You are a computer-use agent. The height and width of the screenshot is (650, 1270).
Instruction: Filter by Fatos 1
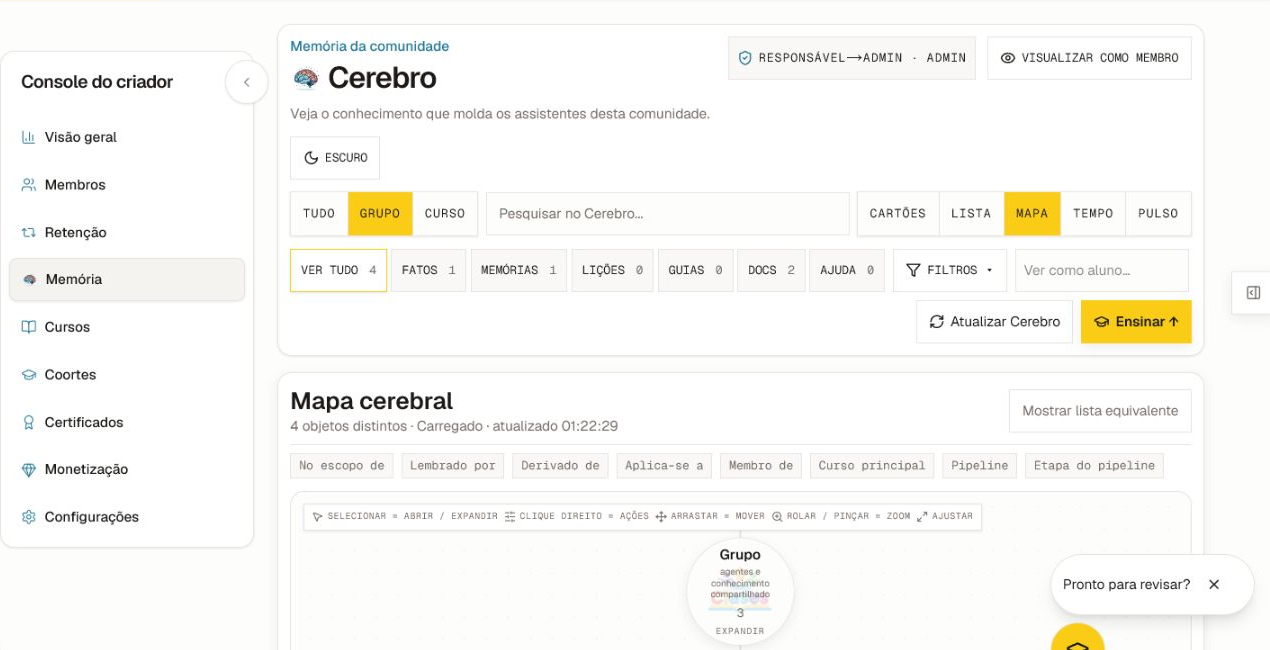click(428, 271)
